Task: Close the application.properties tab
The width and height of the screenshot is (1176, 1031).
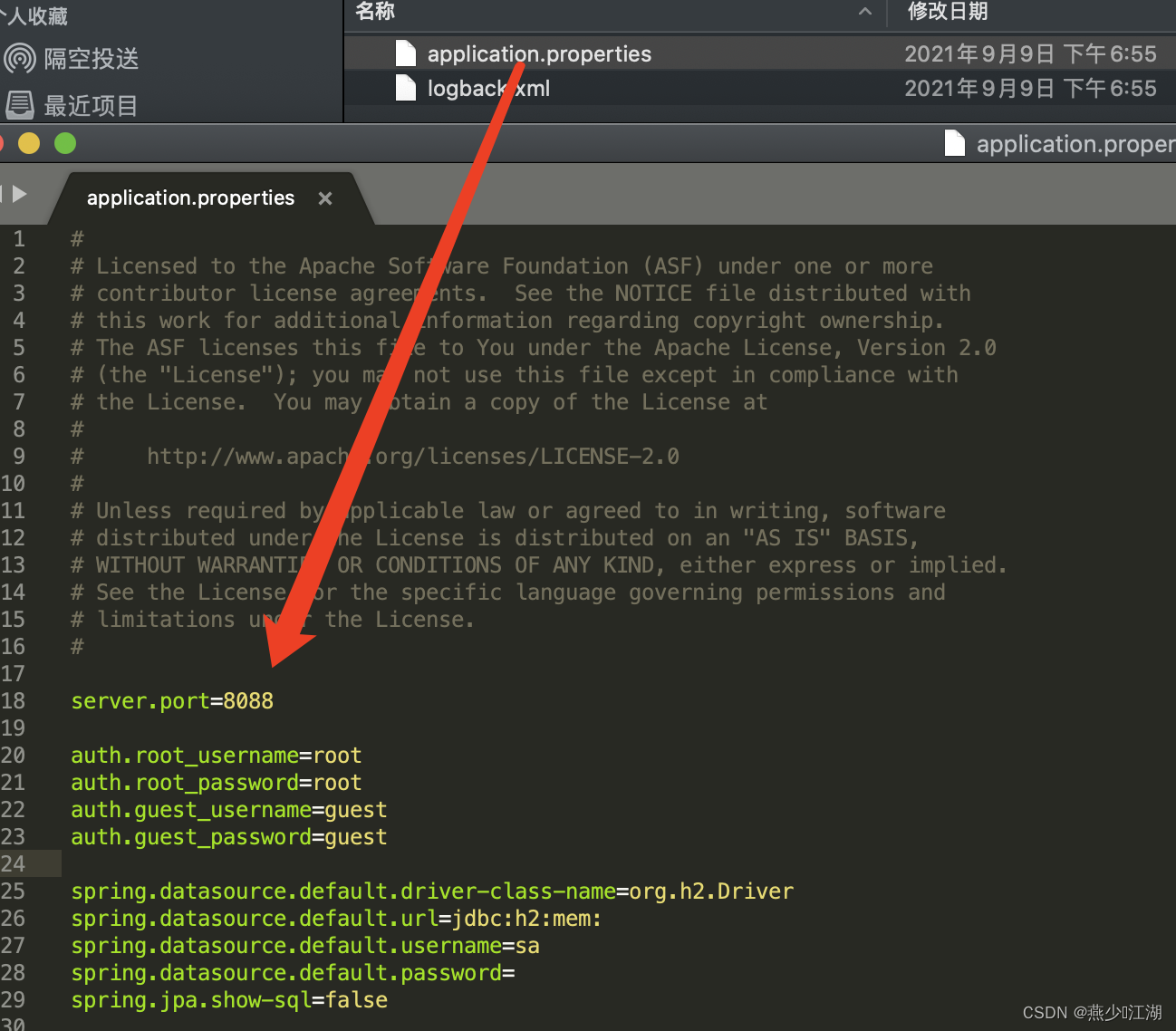Action: [325, 198]
